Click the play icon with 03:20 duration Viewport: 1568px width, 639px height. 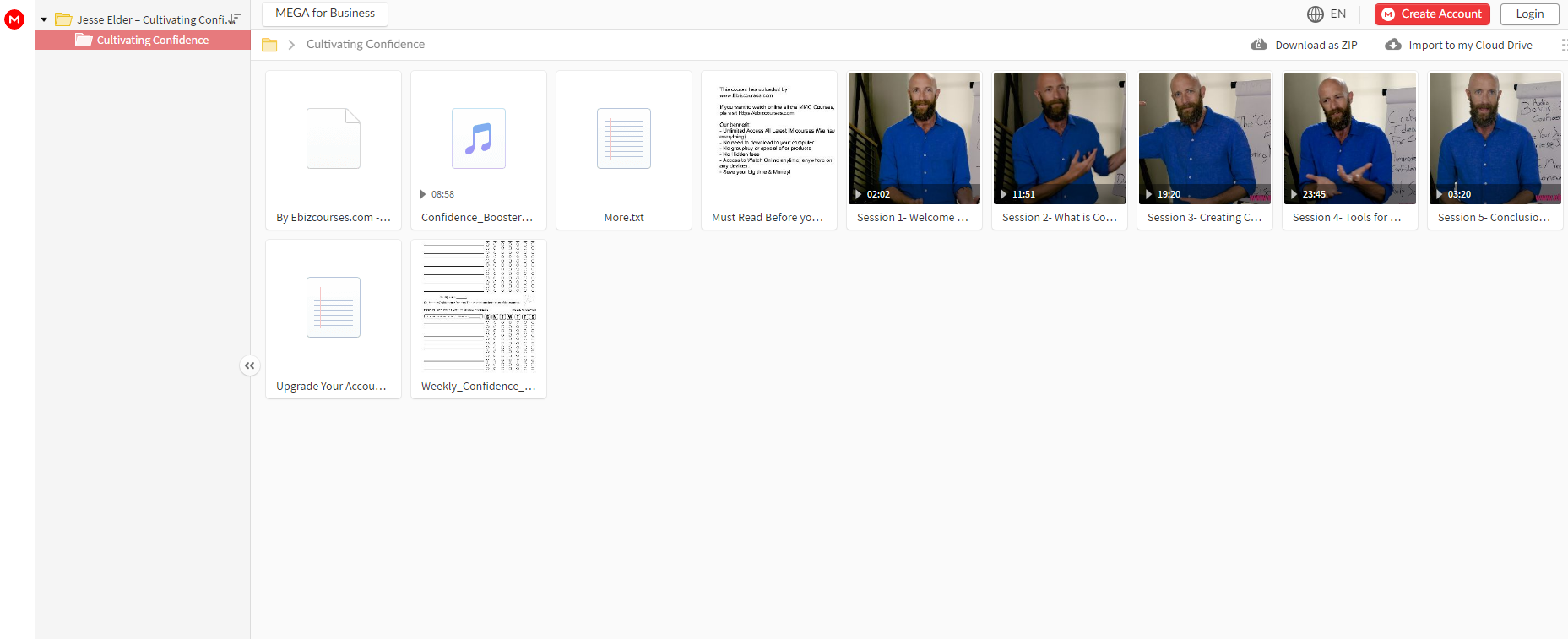[1440, 194]
